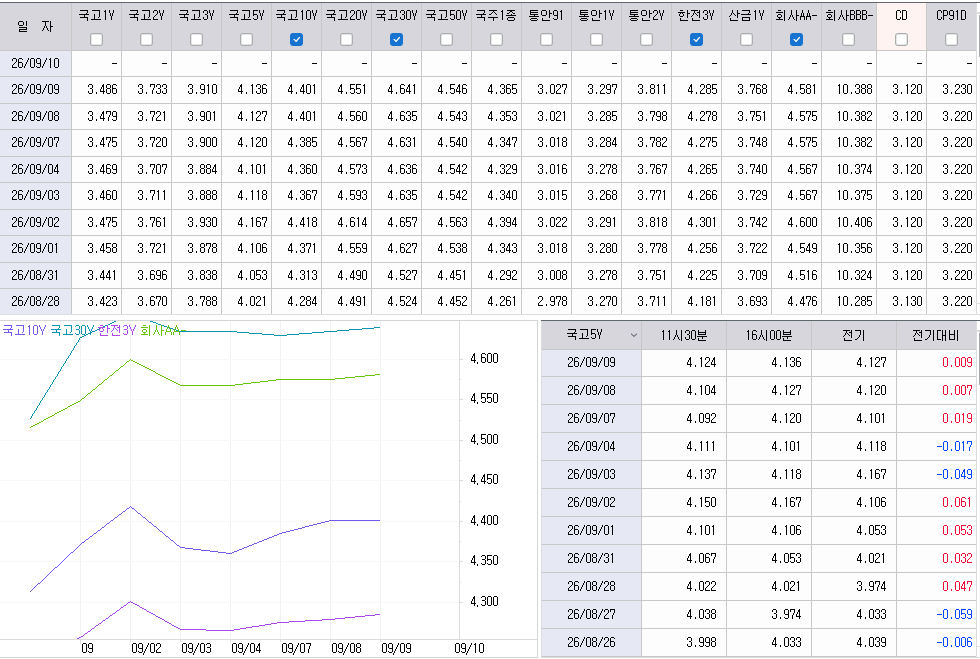Enable the 국고20Y checkbox

click(x=346, y=39)
